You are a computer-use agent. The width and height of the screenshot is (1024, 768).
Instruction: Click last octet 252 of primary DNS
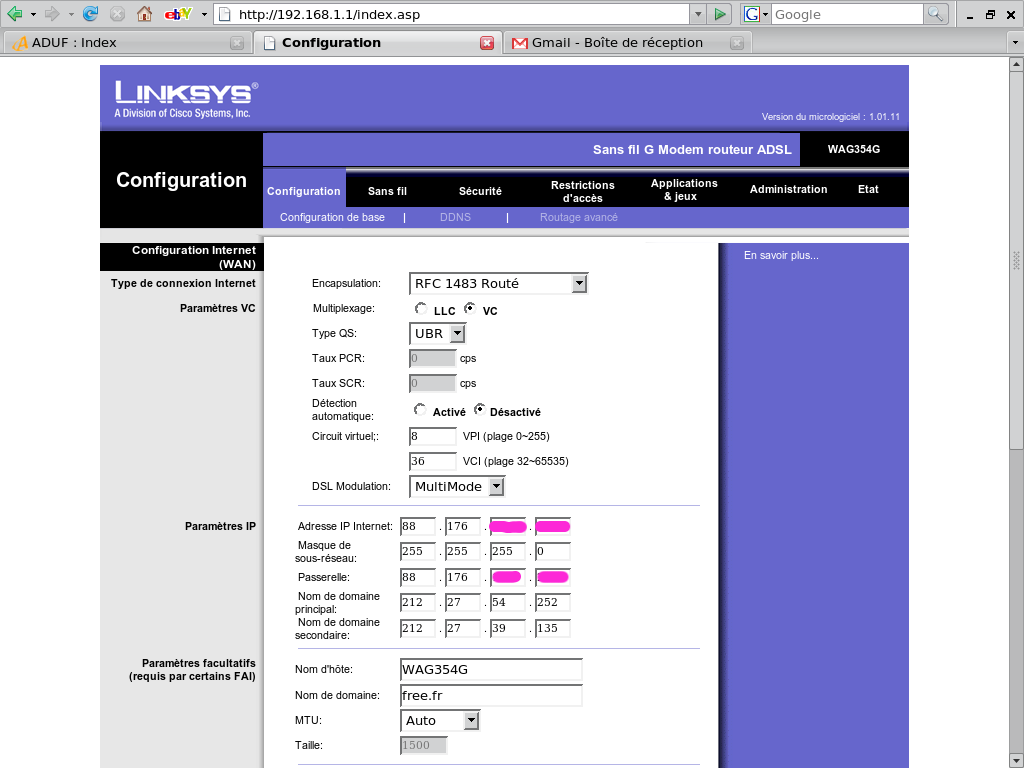(x=552, y=602)
